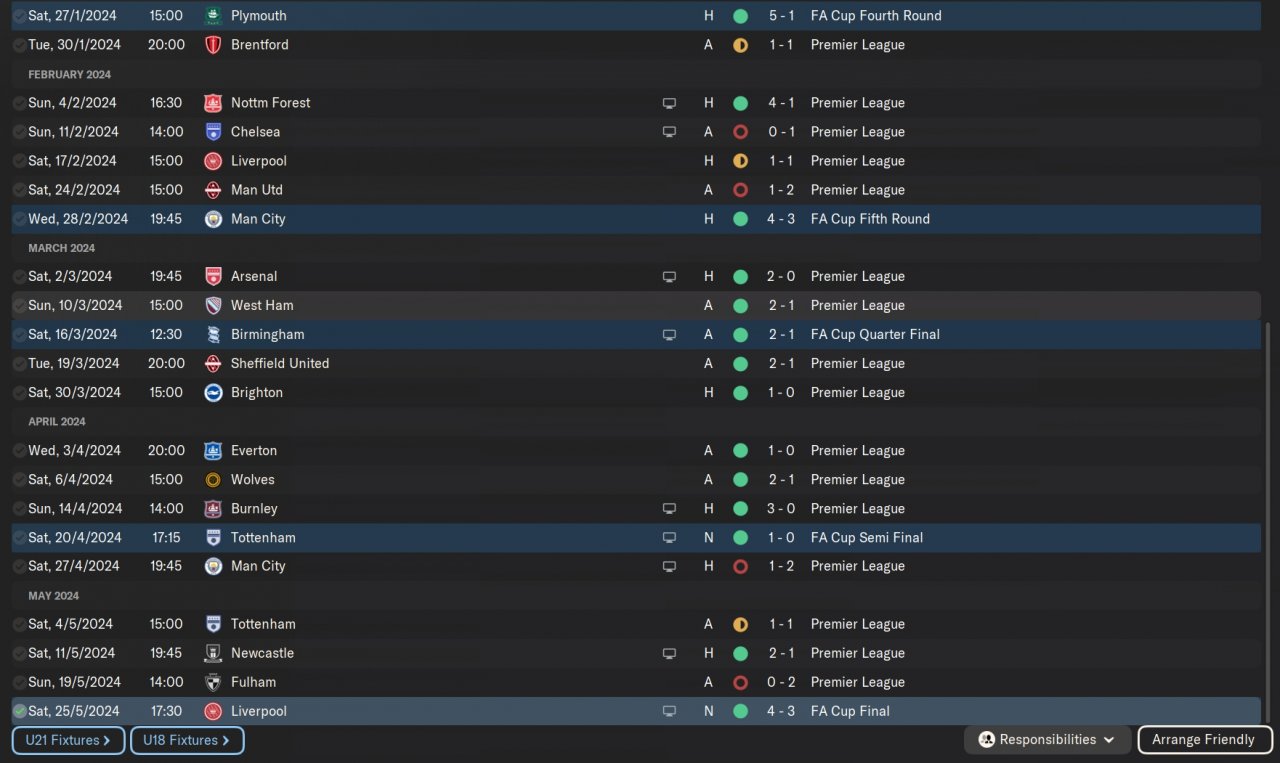The image size is (1280, 763).
Task: Open U18 Fixtures page
Action: 187,740
